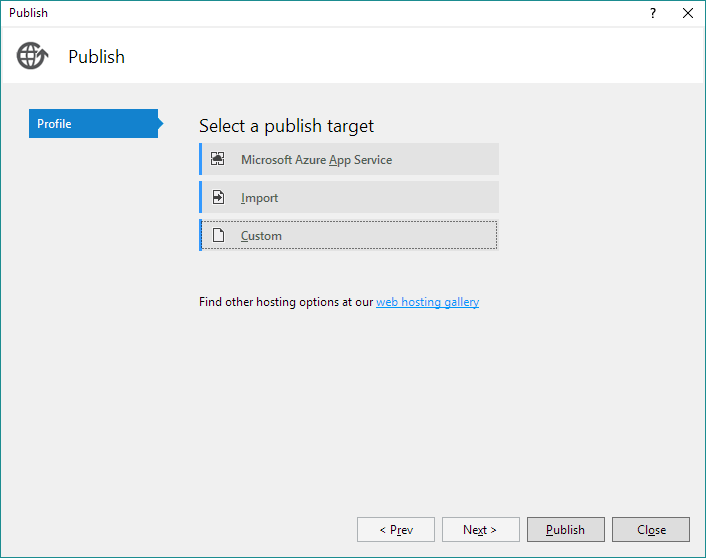
Task: Click the Azure cloud icon
Action: click(217, 159)
